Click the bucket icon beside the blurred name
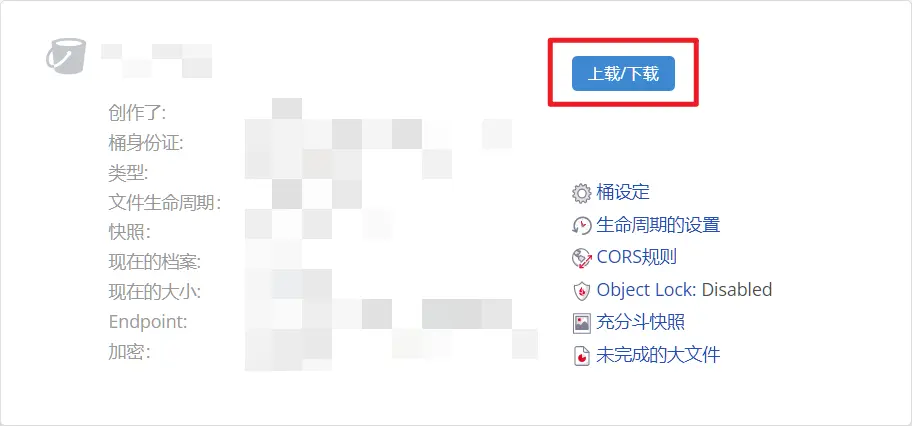This screenshot has height=426, width=912. click(x=66, y=57)
